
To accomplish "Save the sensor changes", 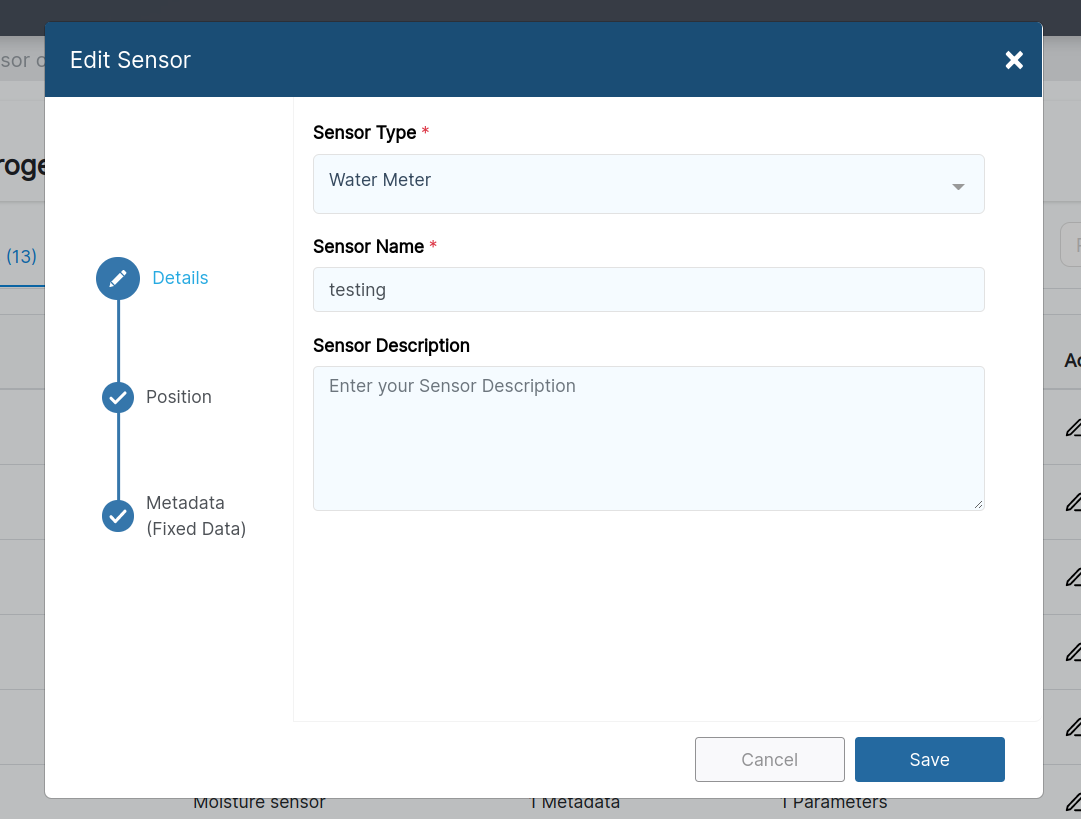I will [x=929, y=759].
